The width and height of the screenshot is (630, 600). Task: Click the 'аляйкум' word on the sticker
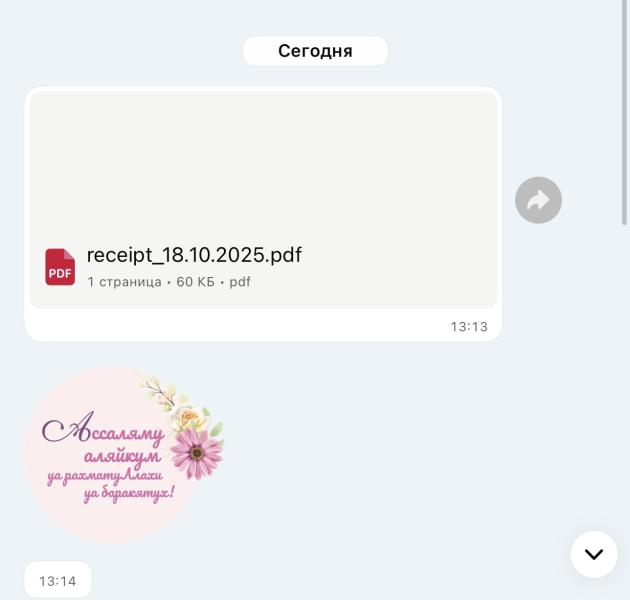pyautogui.click(x=122, y=457)
